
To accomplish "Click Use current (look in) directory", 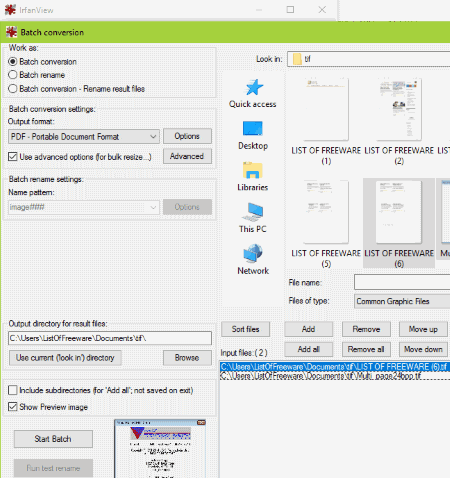I will coord(65,358).
